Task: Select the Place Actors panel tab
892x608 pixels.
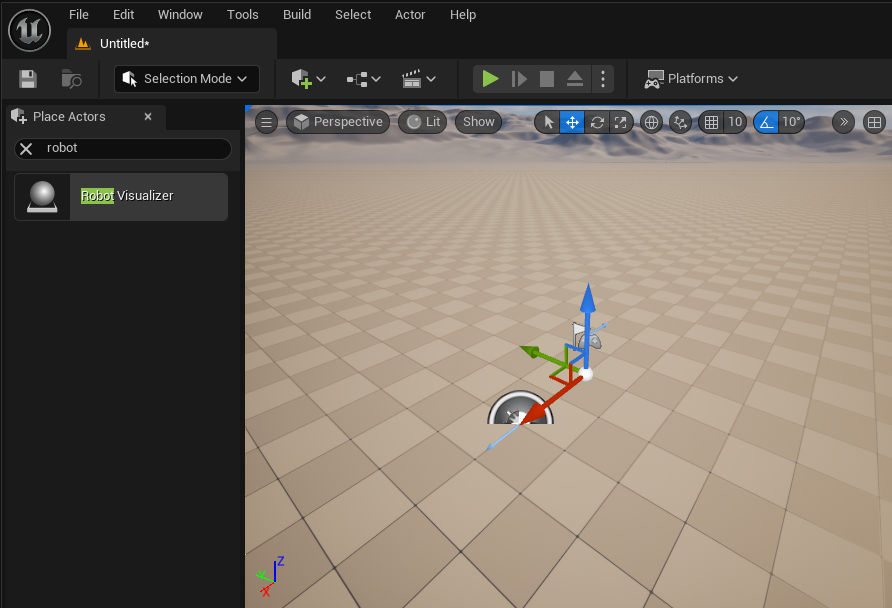Action: [86, 117]
